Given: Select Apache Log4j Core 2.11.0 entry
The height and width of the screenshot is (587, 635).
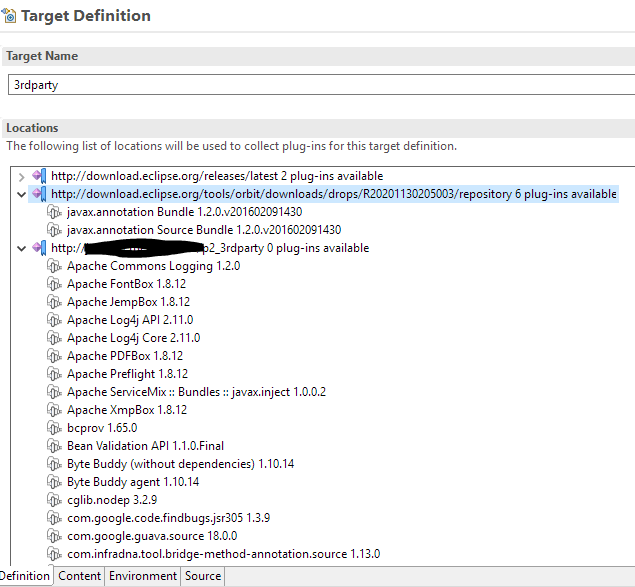Looking at the screenshot, I should point(134,337).
